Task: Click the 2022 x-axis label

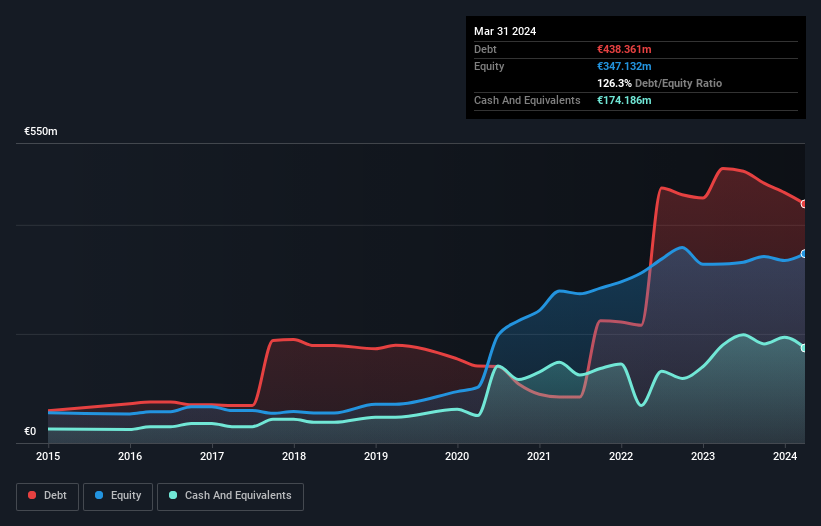Action: click(x=621, y=456)
